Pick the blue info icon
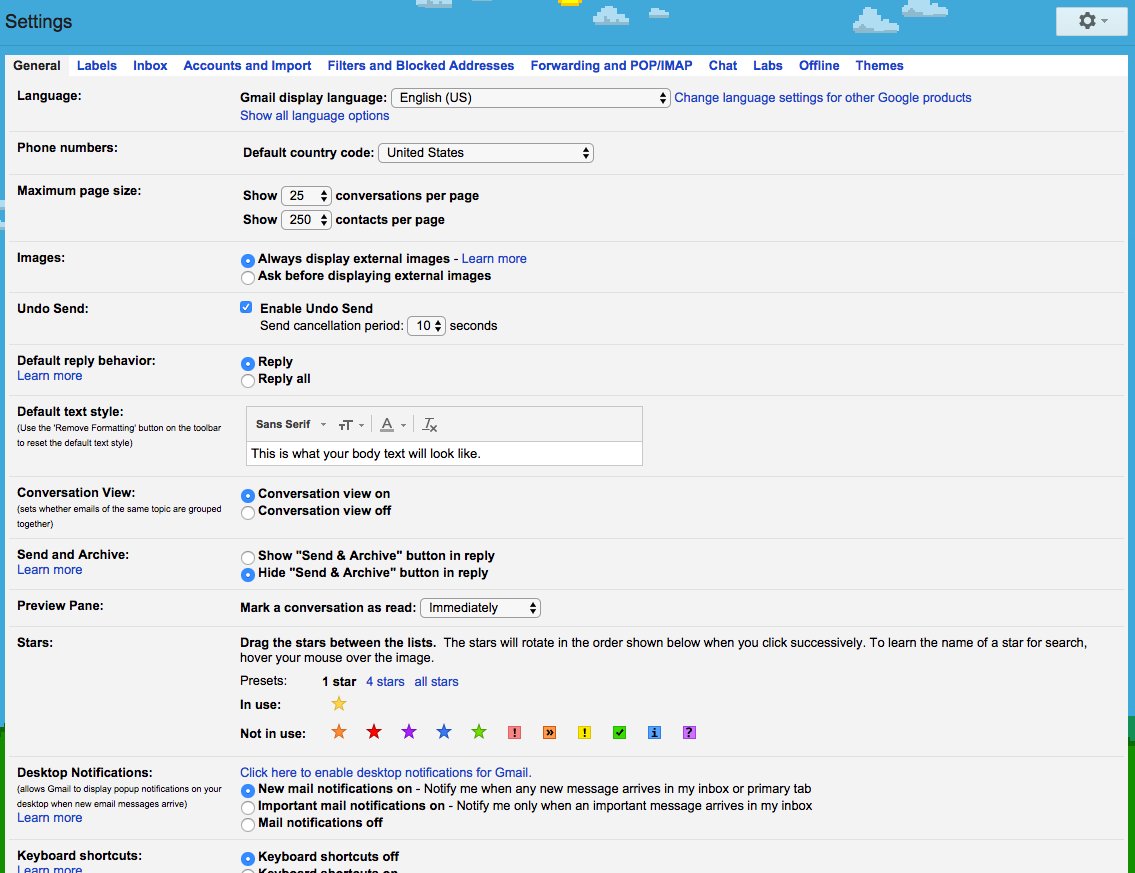The height and width of the screenshot is (873, 1135). click(654, 733)
